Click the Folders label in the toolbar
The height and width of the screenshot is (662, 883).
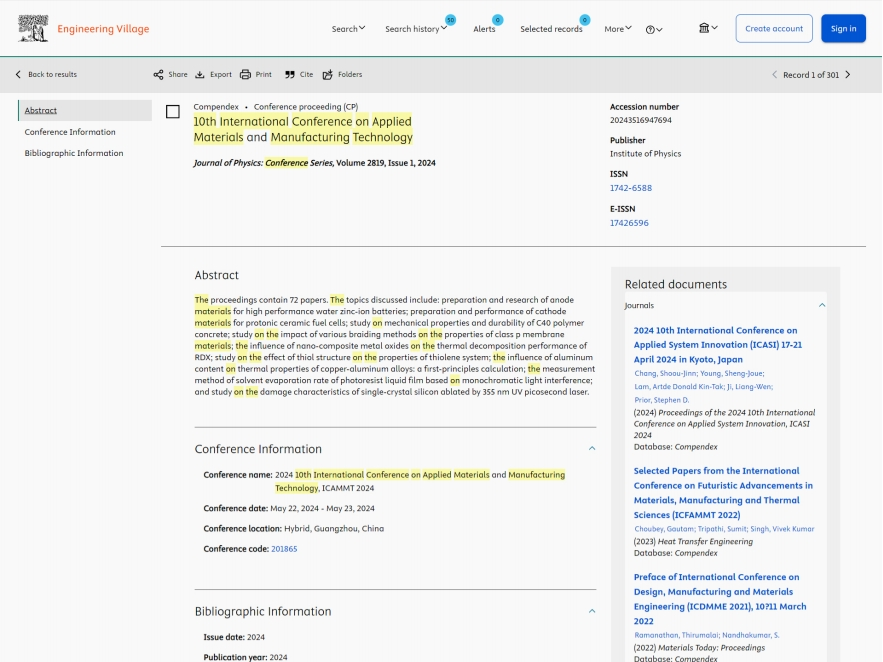[350, 74]
